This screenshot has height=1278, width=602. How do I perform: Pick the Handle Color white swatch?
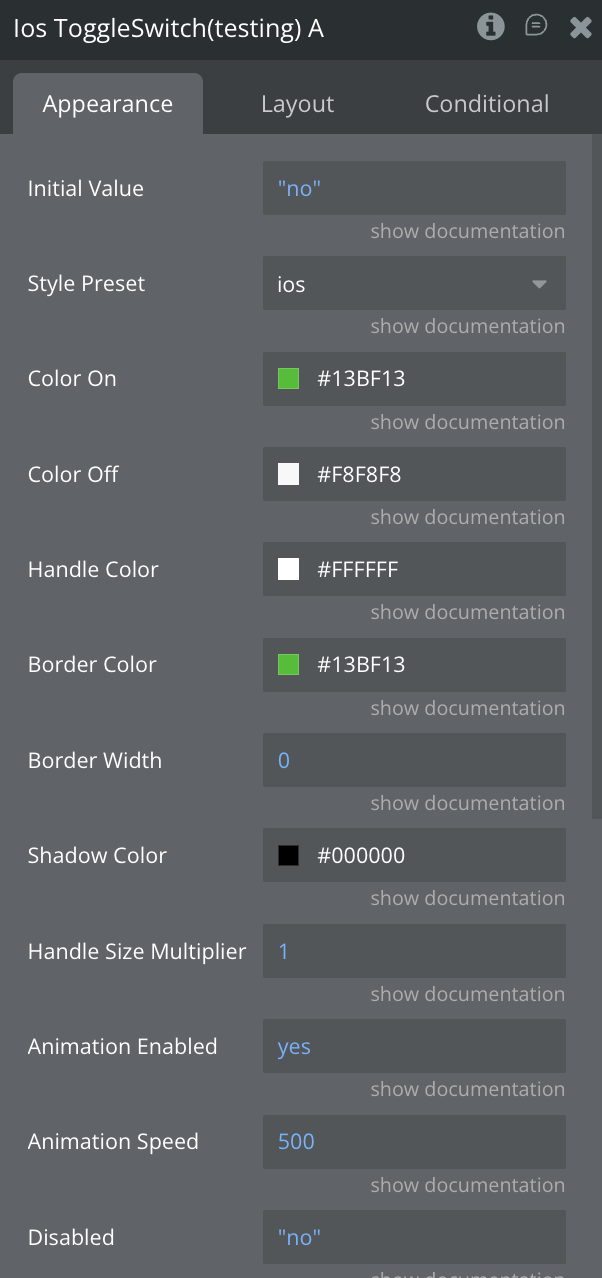(x=289, y=570)
